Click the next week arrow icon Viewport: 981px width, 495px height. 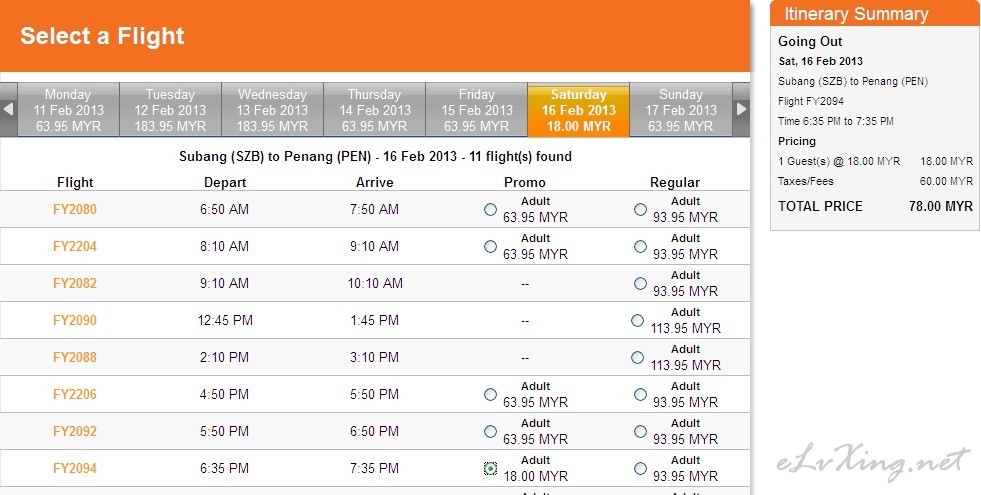click(x=741, y=110)
